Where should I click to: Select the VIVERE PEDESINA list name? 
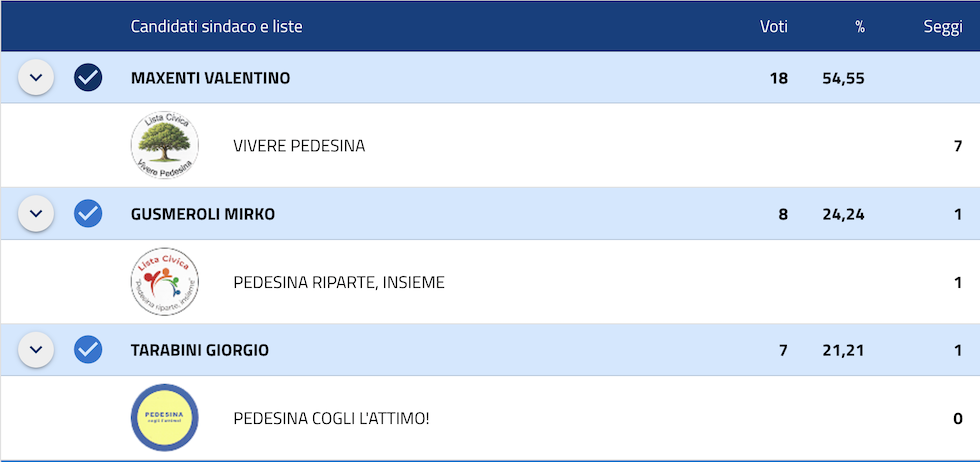coord(299,146)
